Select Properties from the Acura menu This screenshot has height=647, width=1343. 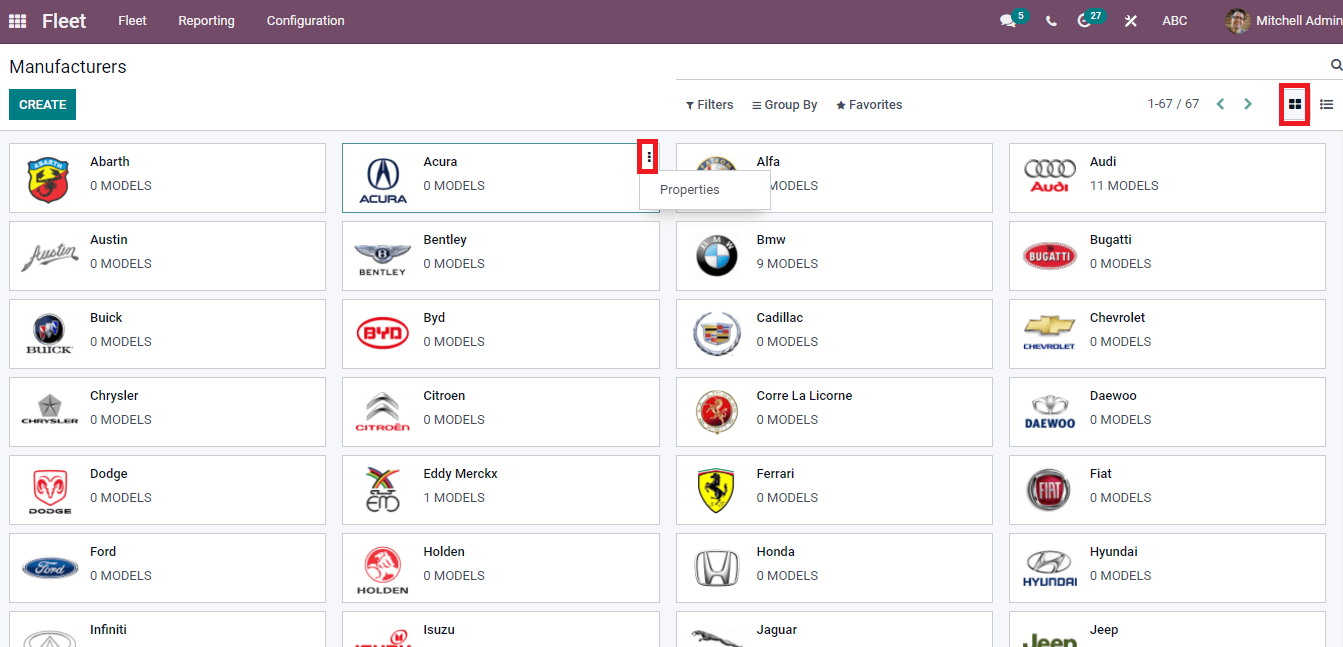[705, 190]
